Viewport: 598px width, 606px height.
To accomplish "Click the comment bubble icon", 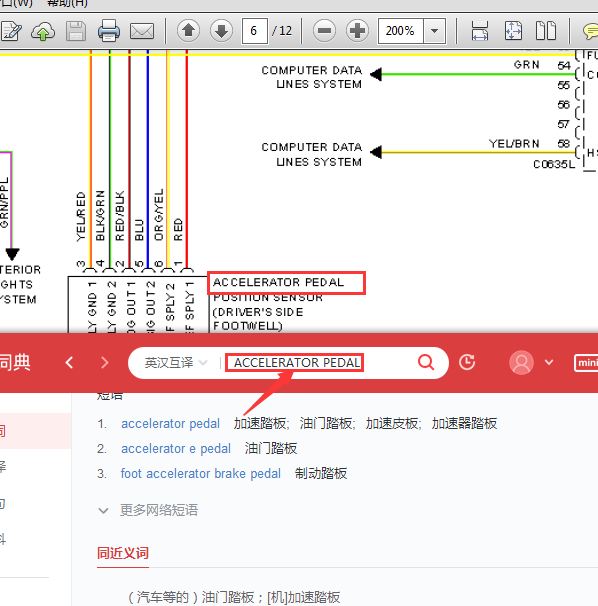I will 591,31.
